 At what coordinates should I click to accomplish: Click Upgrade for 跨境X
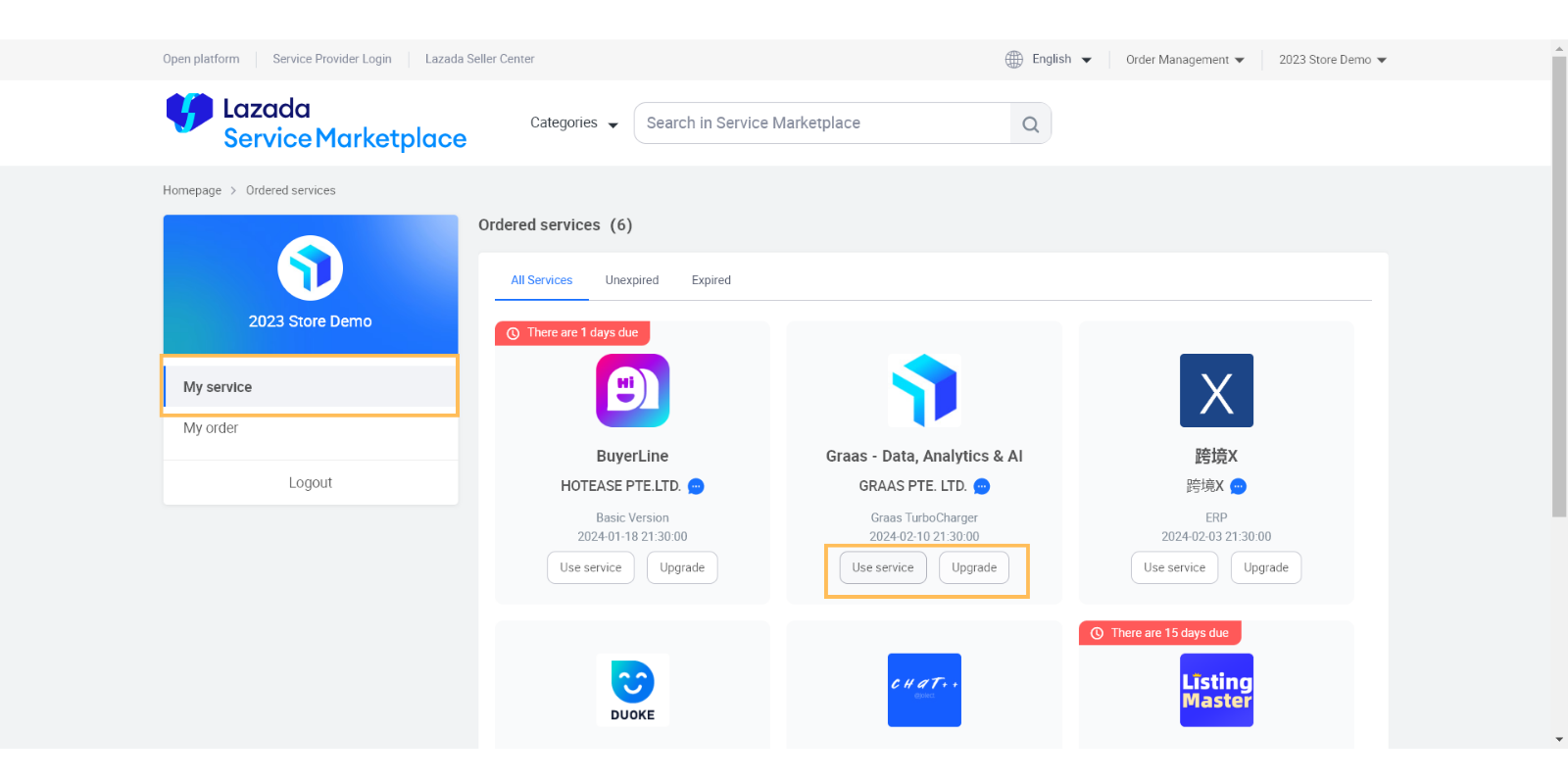pyautogui.click(x=1266, y=567)
